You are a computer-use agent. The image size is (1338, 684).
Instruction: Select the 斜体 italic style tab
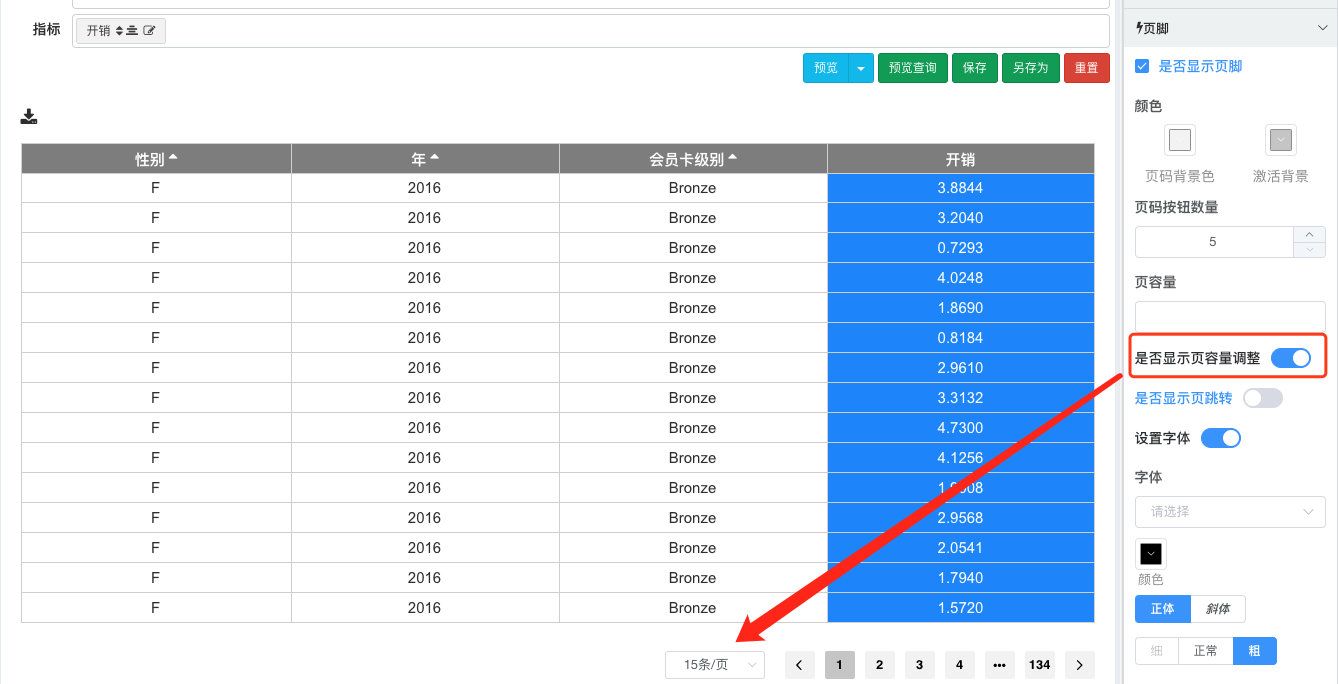(1217, 608)
